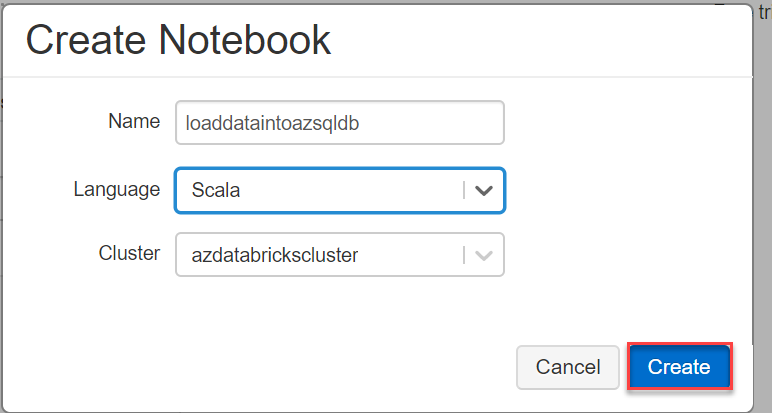The image size is (772, 413).
Task: Click the Scala language combo box
Action: click(x=320, y=190)
